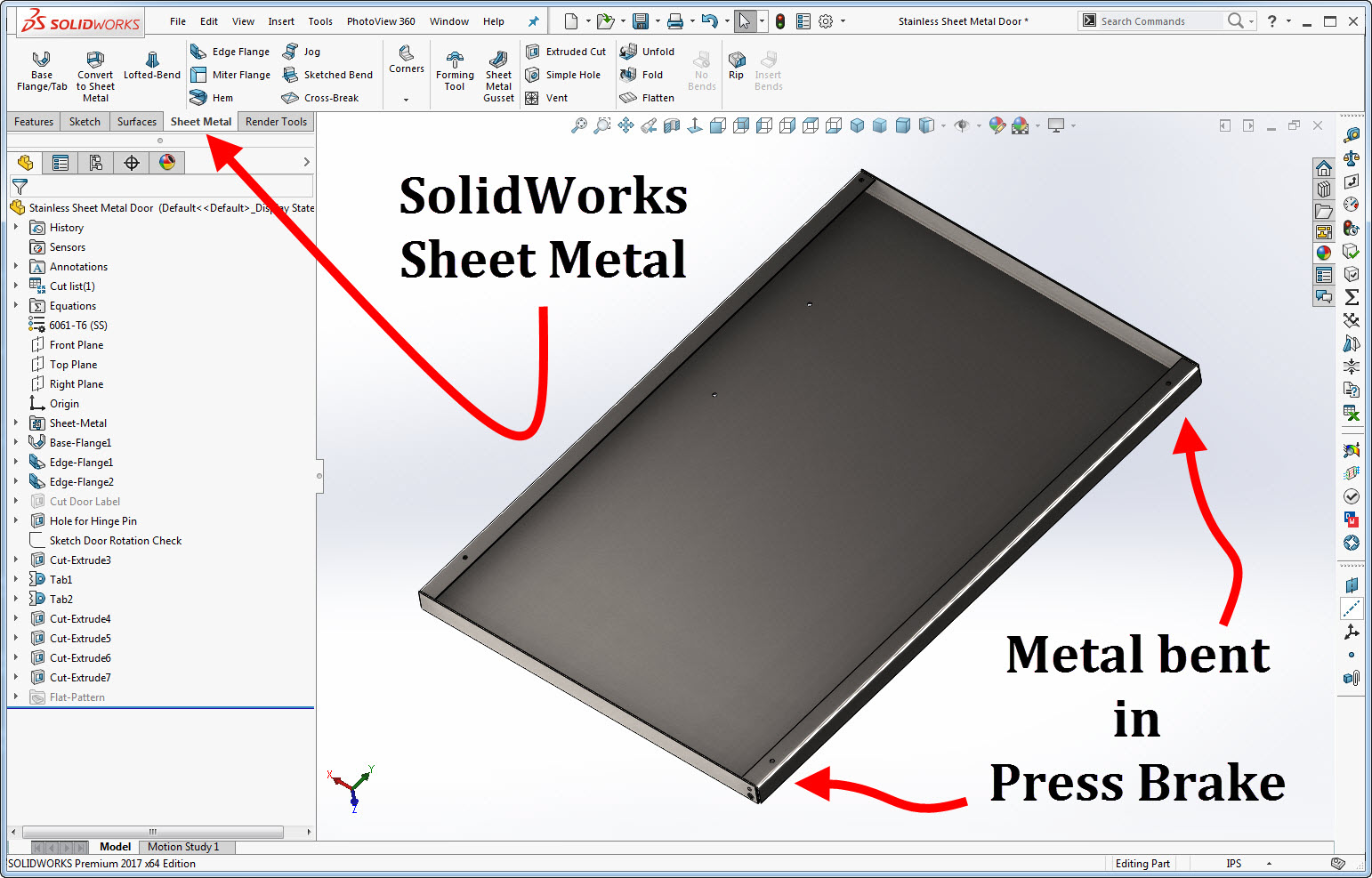The width and height of the screenshot is (1372, 878).
Task: Select the Simple Hole tool
Action: pyautogui.click(x=562, y=75)
